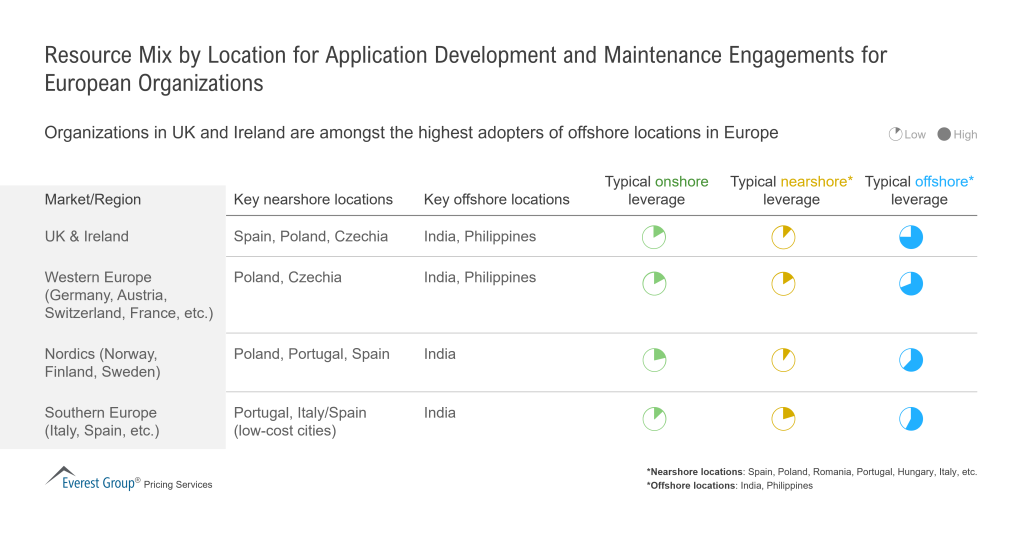Select the Southern Europe nearshore pie icon

(783, 419)
